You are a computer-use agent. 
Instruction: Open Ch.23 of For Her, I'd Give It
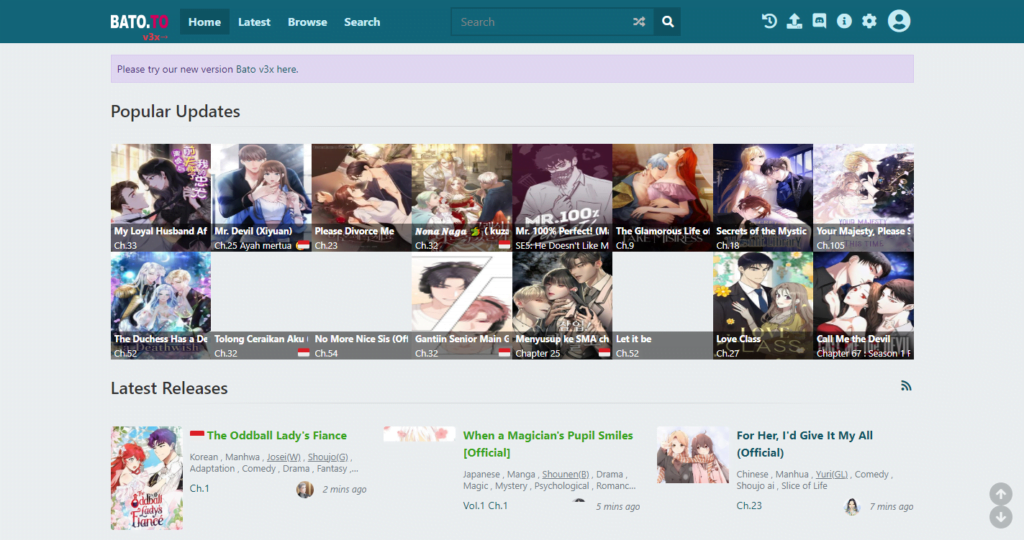[x=749, y=505]
